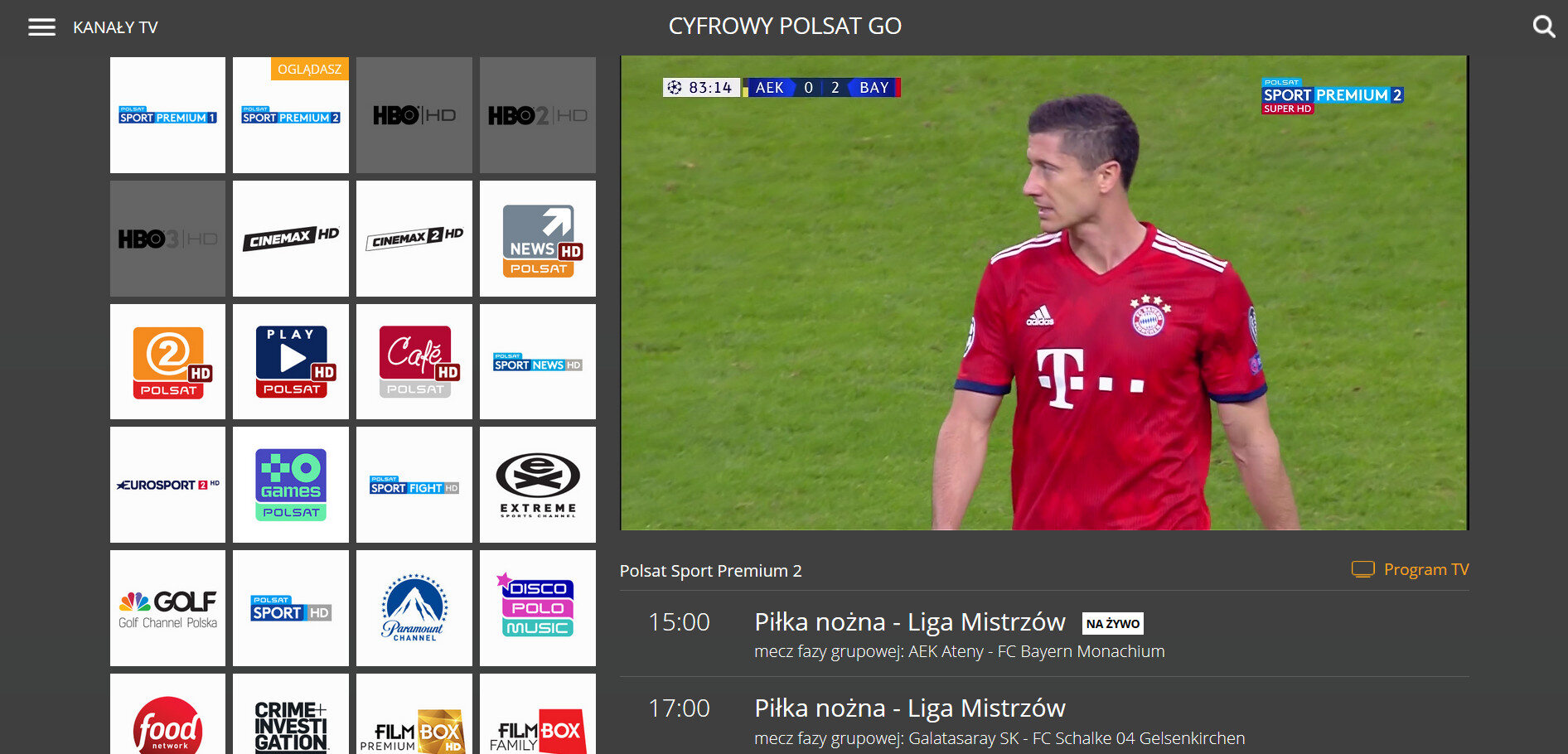Viewport: 1568px width, 754px height.
Task: Open the Disco Polo Music channel
Action: click(x=538, y=608)
